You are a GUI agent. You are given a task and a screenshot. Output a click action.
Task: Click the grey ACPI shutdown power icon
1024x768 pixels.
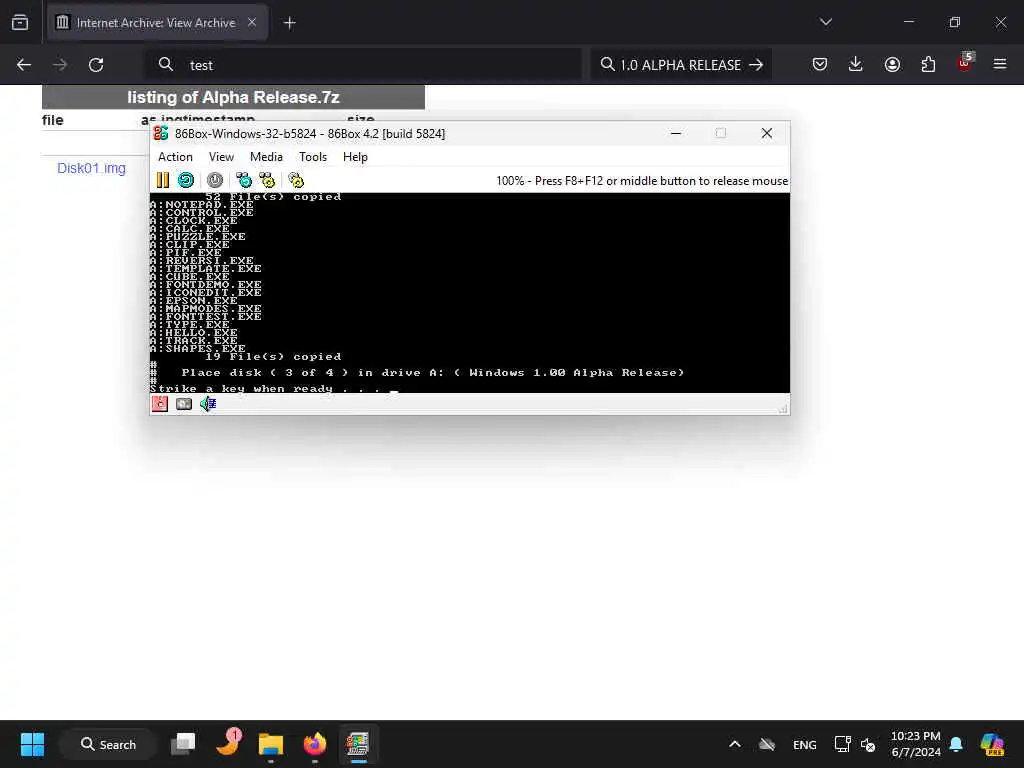coord(215,180)
